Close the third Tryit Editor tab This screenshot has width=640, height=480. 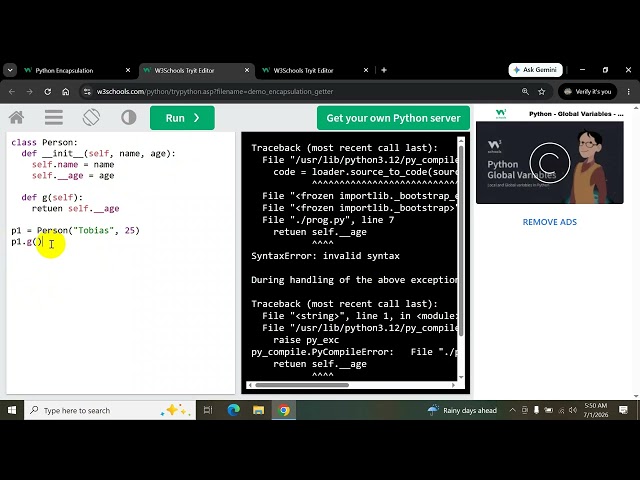click(366, 70)
